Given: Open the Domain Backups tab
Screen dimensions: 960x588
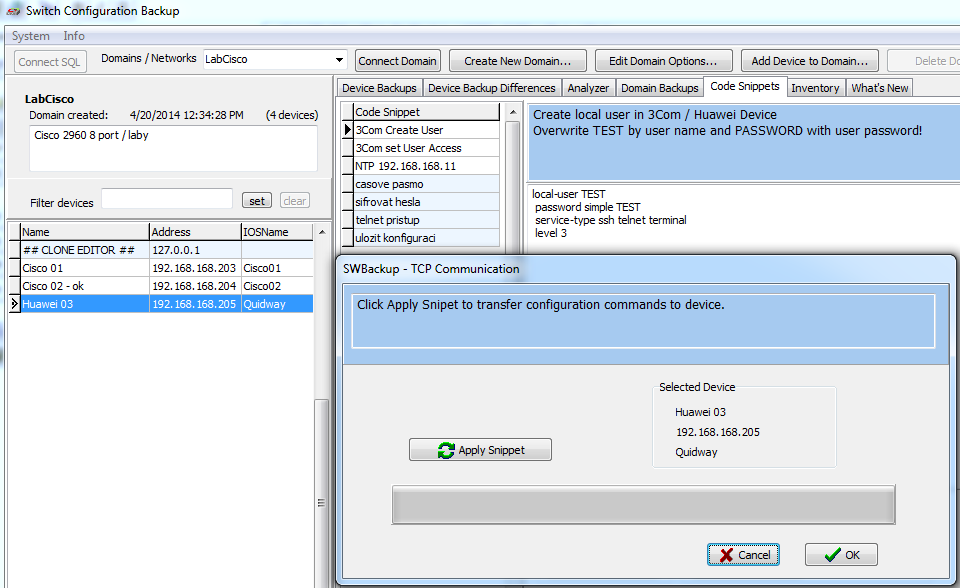Looking at the screenshot, I should 659,88.
